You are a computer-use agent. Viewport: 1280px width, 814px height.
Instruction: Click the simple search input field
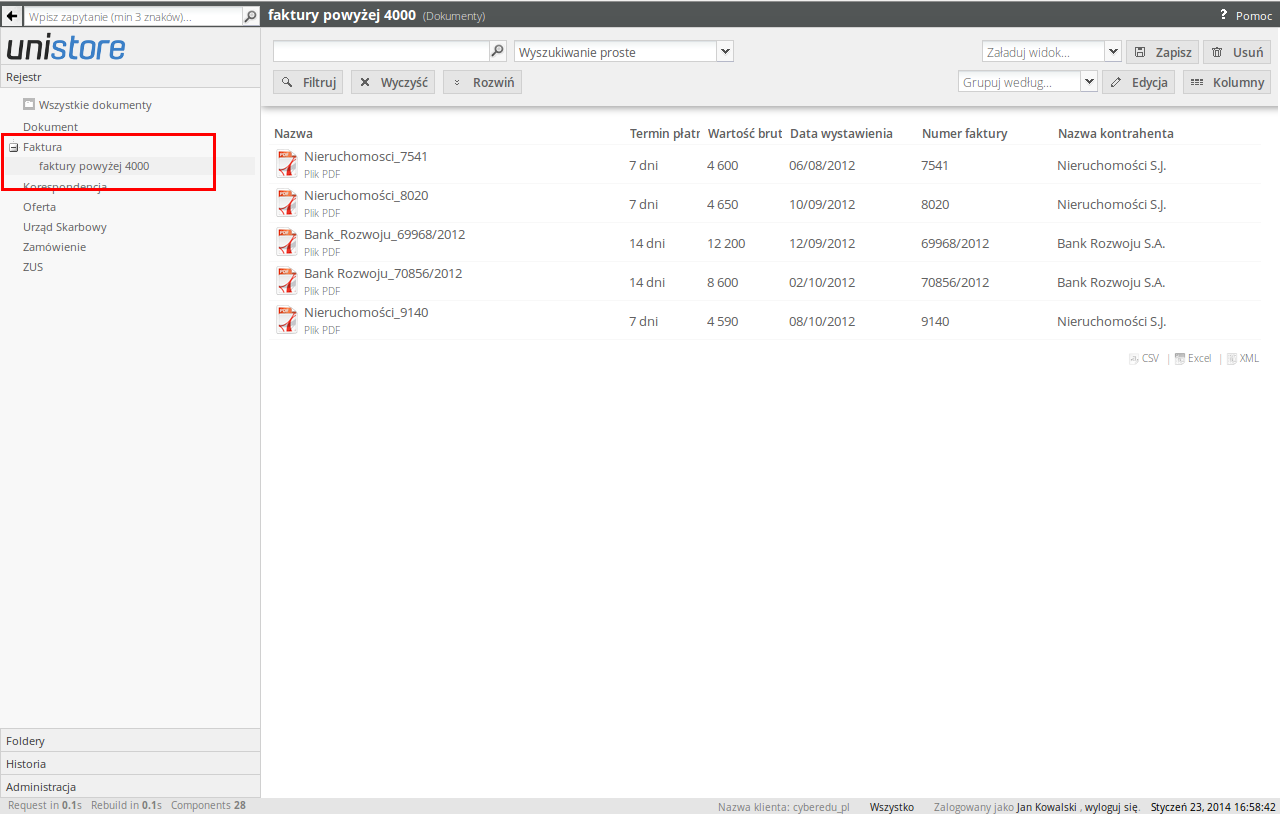click(380, 51)
